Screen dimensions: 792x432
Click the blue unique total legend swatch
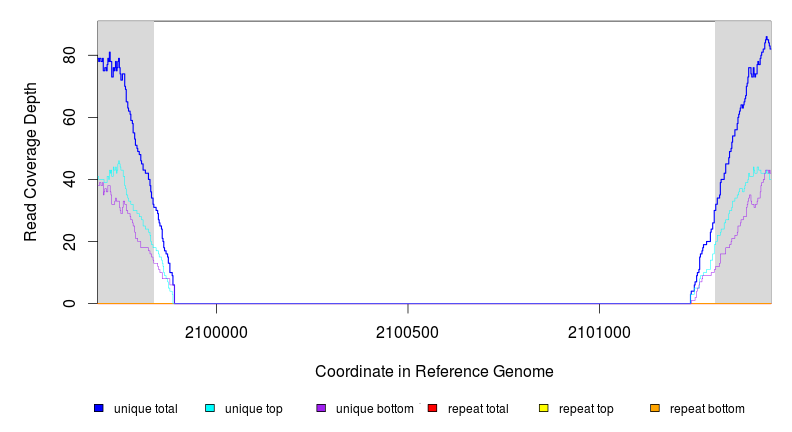(99, 409)
